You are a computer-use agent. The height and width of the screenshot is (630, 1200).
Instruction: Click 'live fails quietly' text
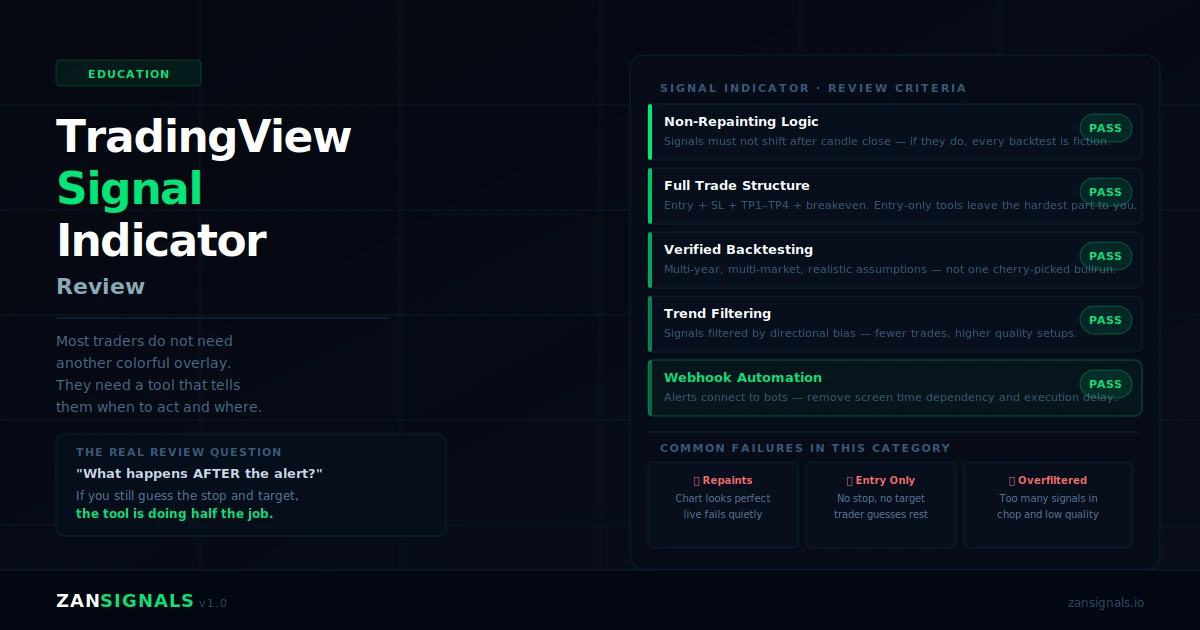(x=723, y=514)
